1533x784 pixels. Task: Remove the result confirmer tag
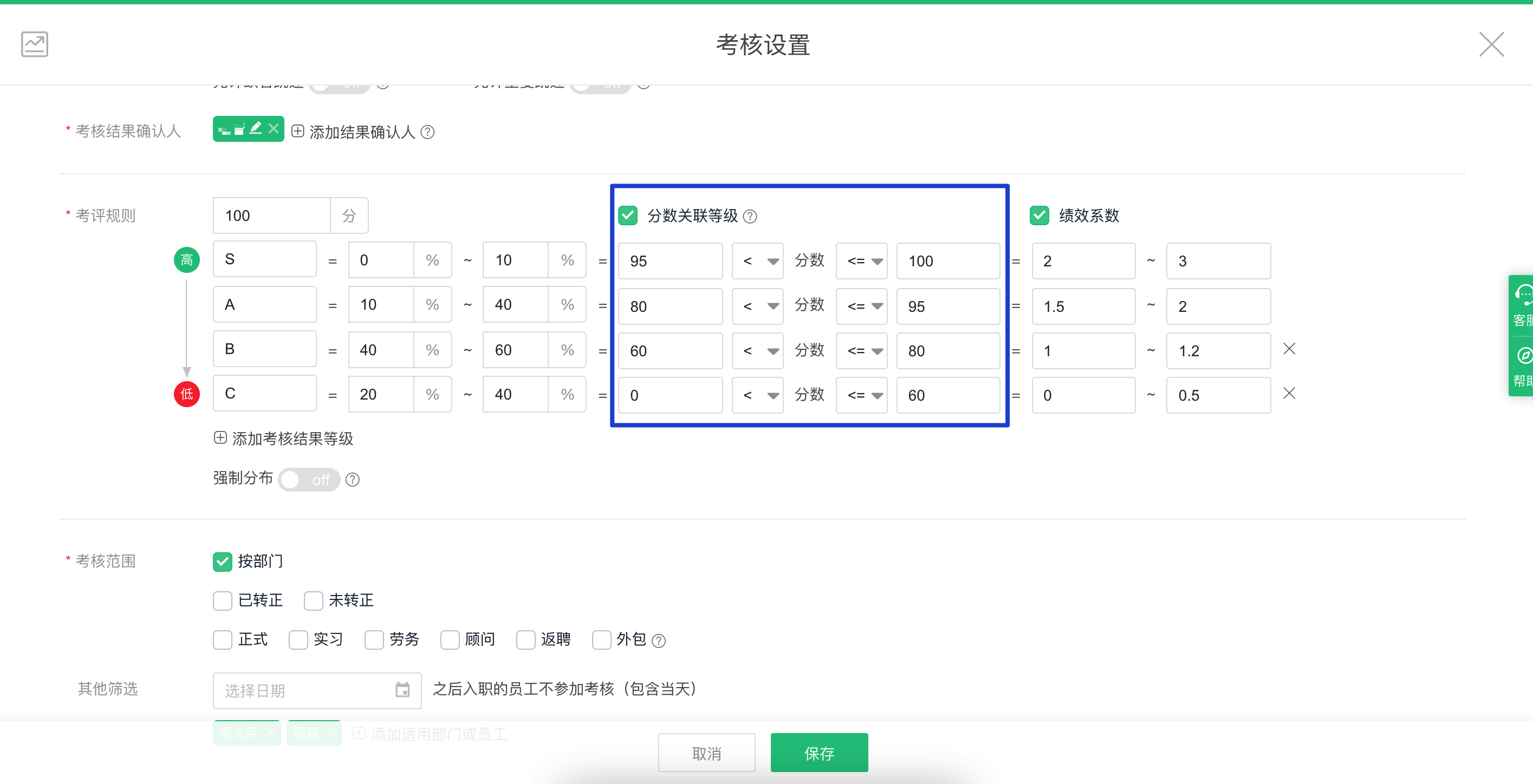(274, 128)
